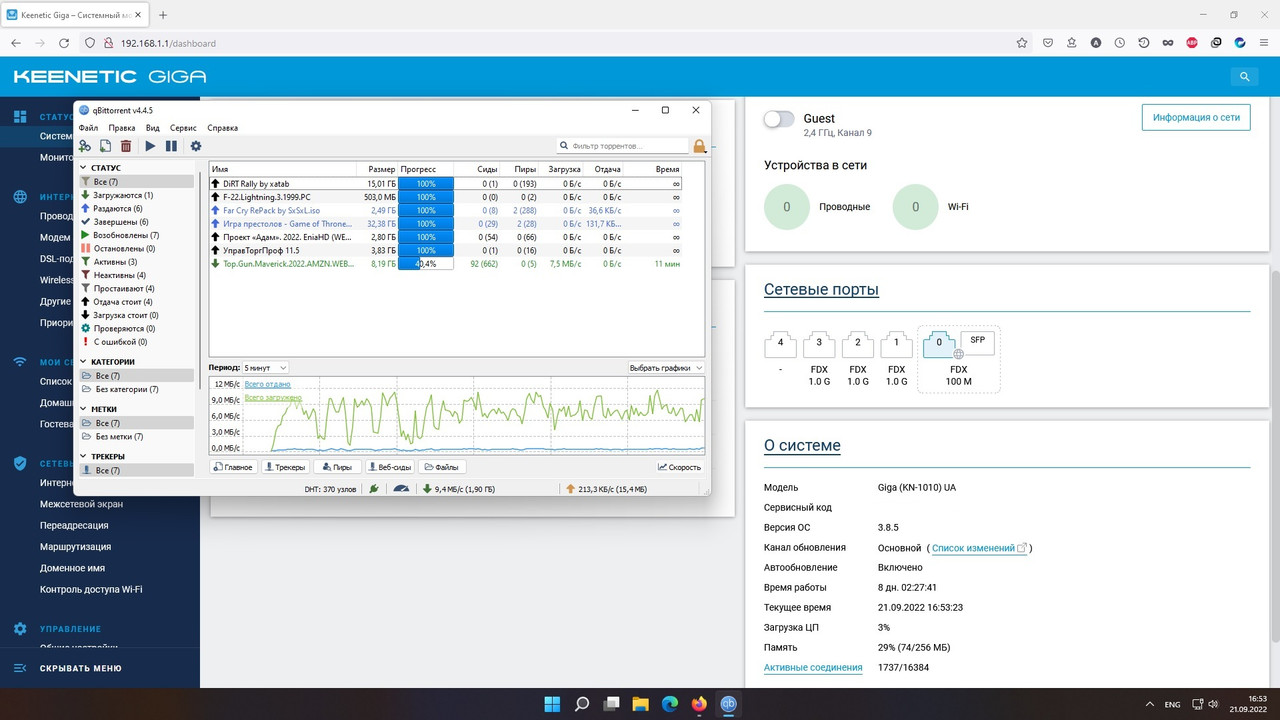The width and height of the screenshot is (1280, 720).
Task: Click the resume (play) toolbar icon in qBittorrent
Action: 150,146
